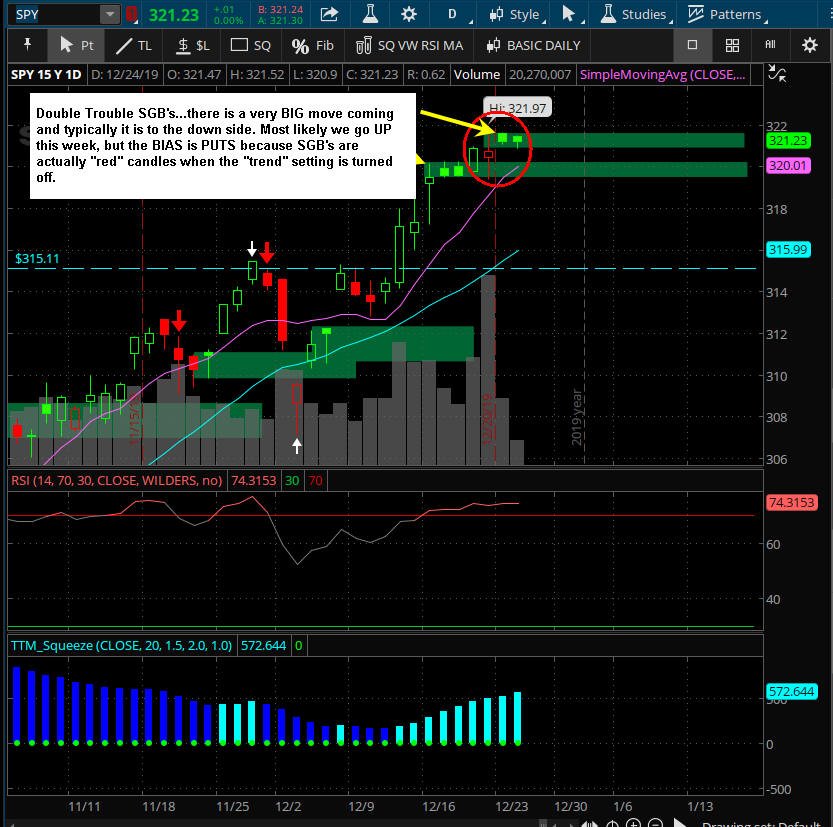The height and width of the screenshot is (827, 833).
Task: Open the Studies menu
Action: coord(635,14)
